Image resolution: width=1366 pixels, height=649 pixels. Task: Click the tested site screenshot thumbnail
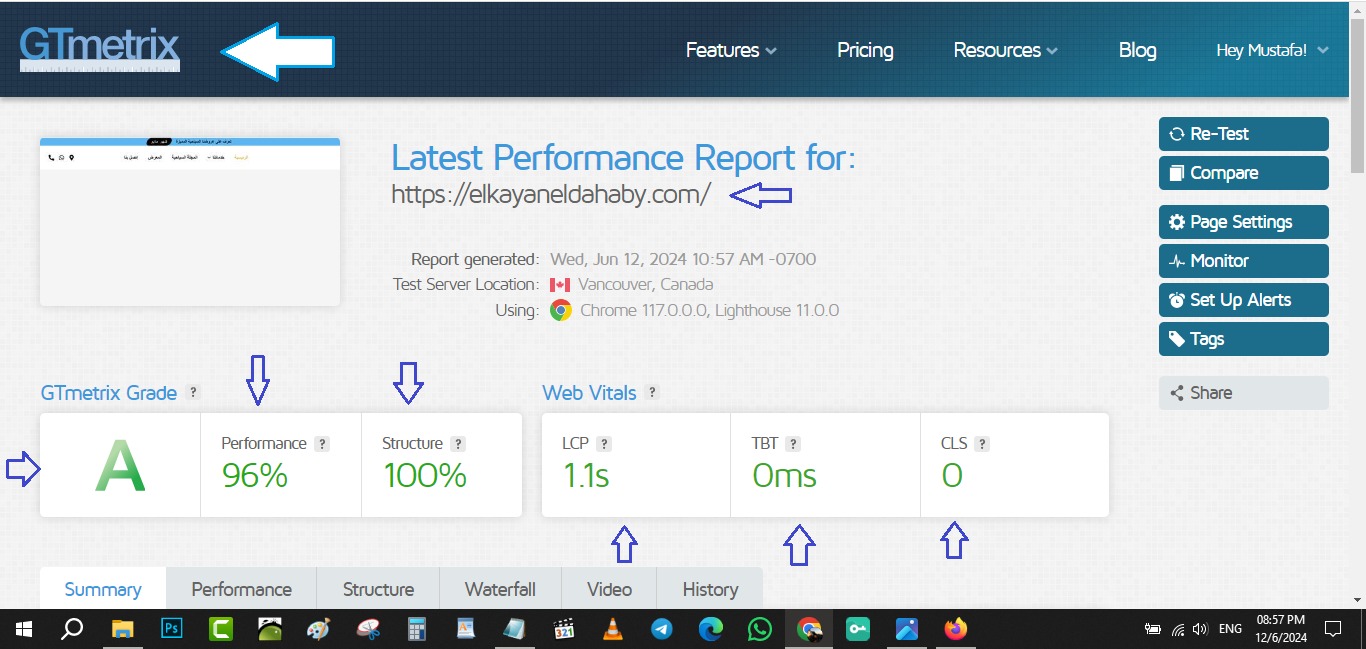[190, 222]
